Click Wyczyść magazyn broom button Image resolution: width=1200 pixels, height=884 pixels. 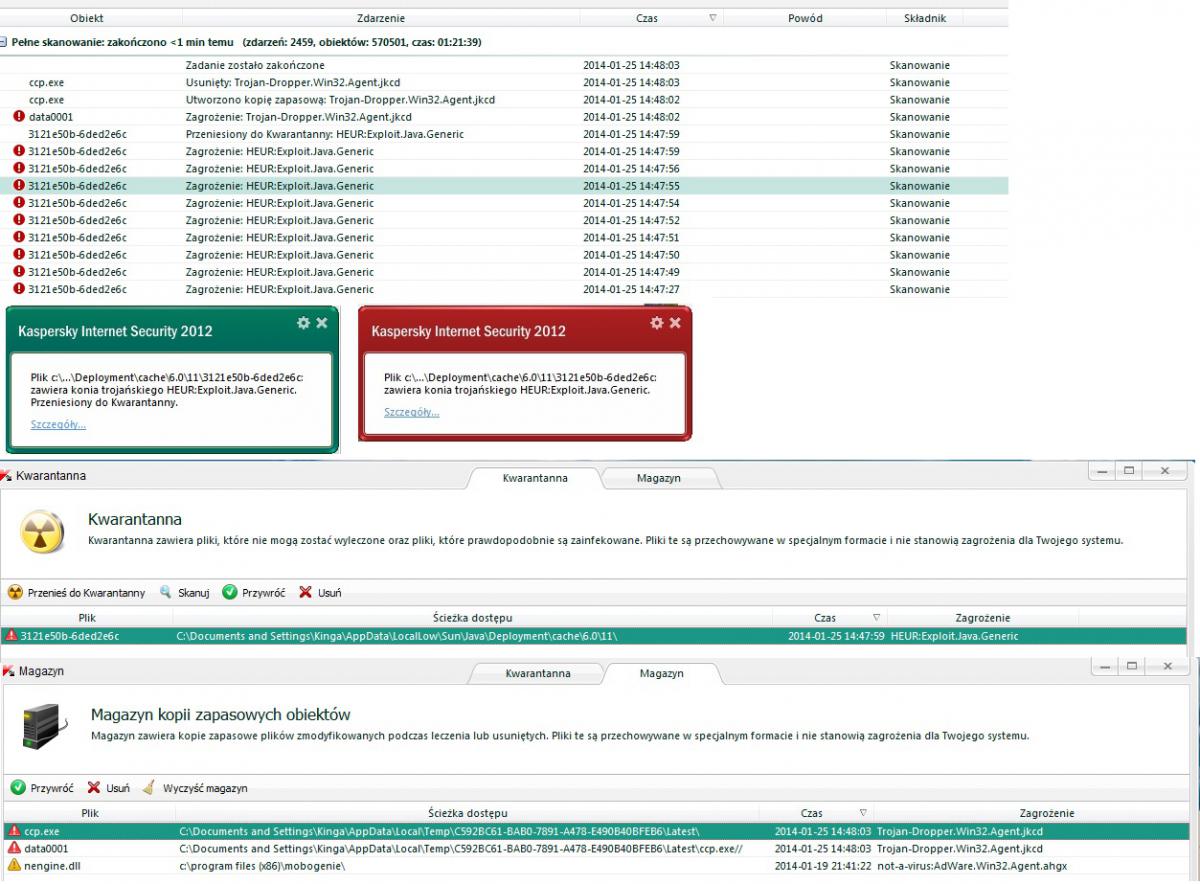[195, 788]
